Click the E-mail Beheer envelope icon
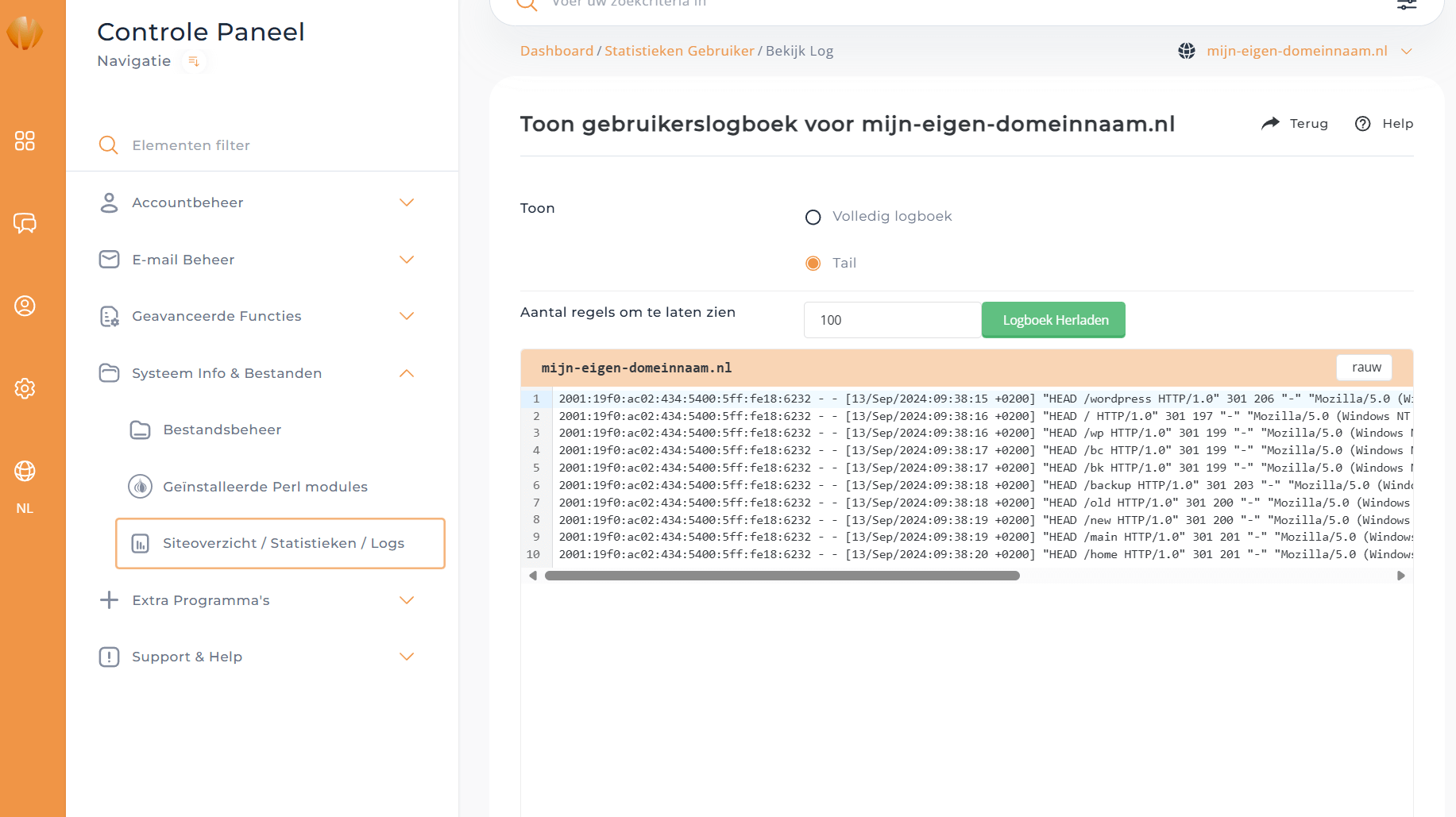Viewport: 1456px width, 817px height. point(109,260)
